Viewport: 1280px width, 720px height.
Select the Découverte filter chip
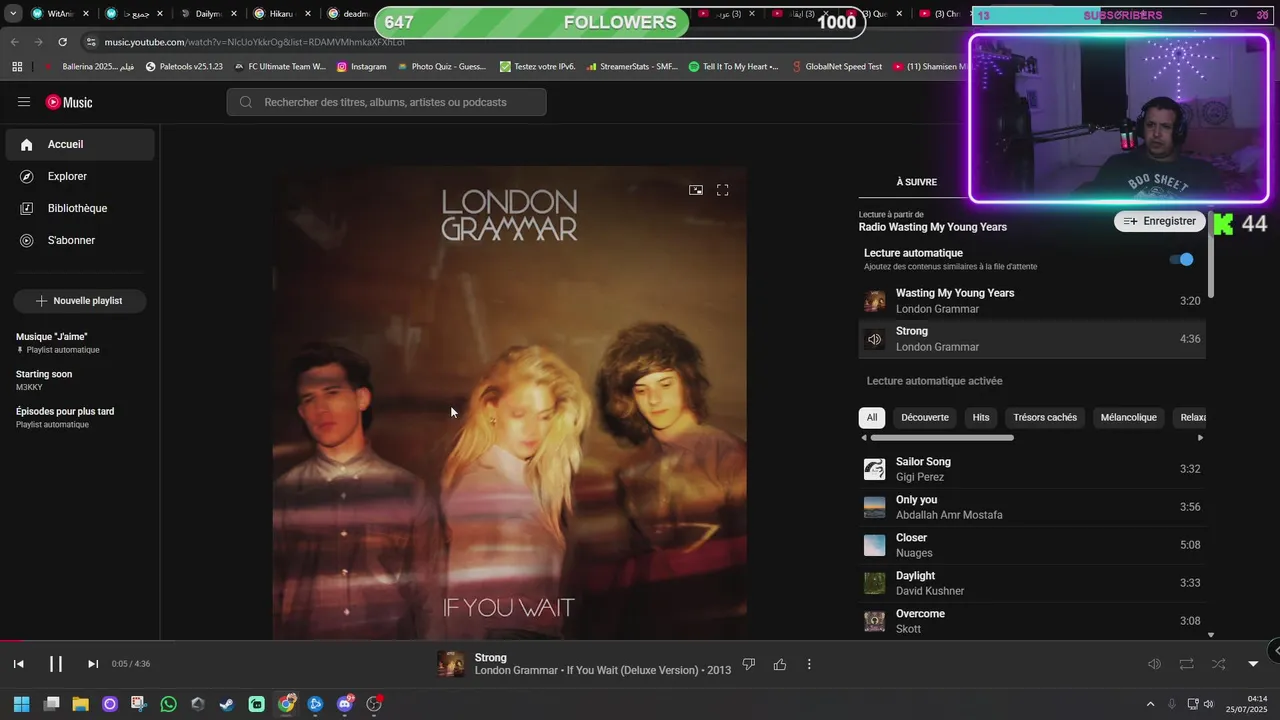tap(925, 417)
